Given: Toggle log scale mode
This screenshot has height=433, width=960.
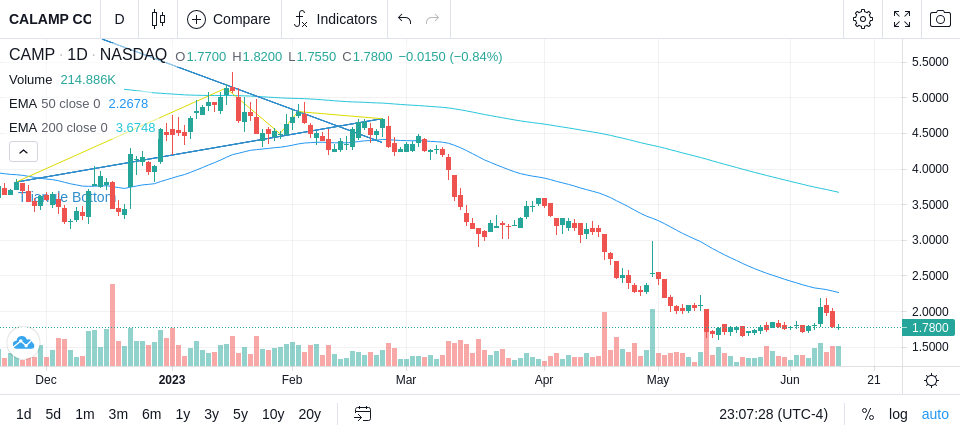Looking at the screenshot, I should coord(898,415).
